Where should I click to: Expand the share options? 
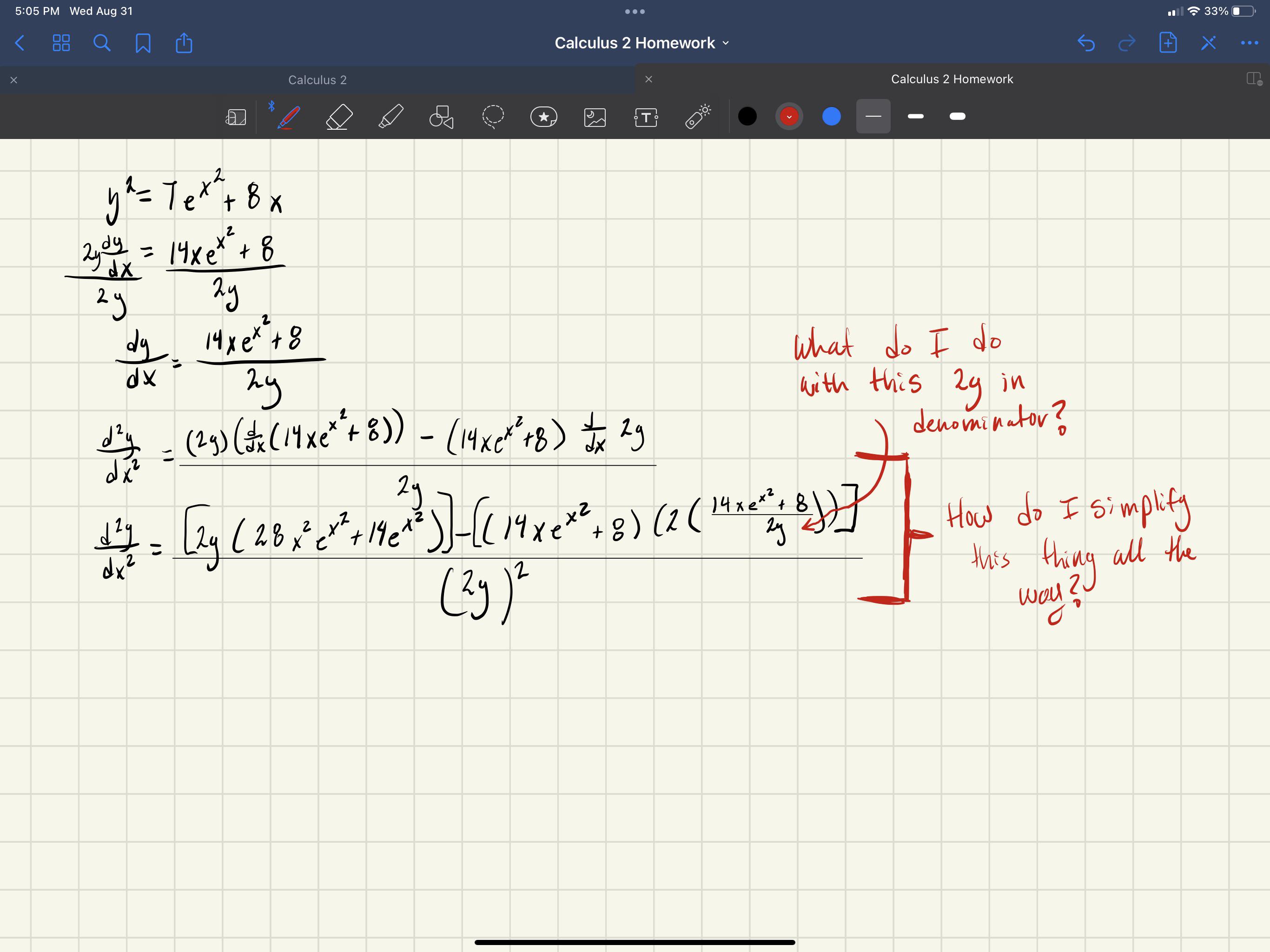[183, 42]
